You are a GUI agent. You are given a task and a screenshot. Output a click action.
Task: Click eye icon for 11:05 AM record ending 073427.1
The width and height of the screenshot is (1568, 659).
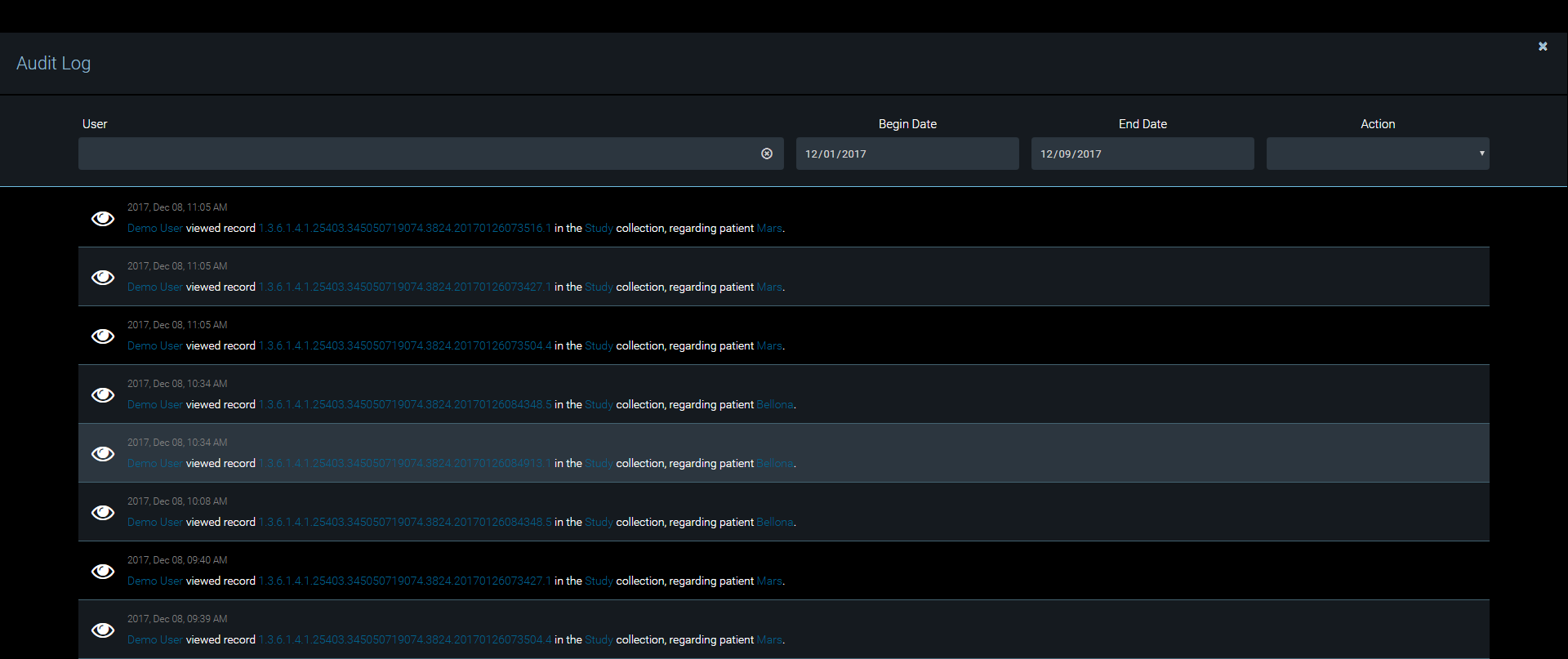click(103, 278)
